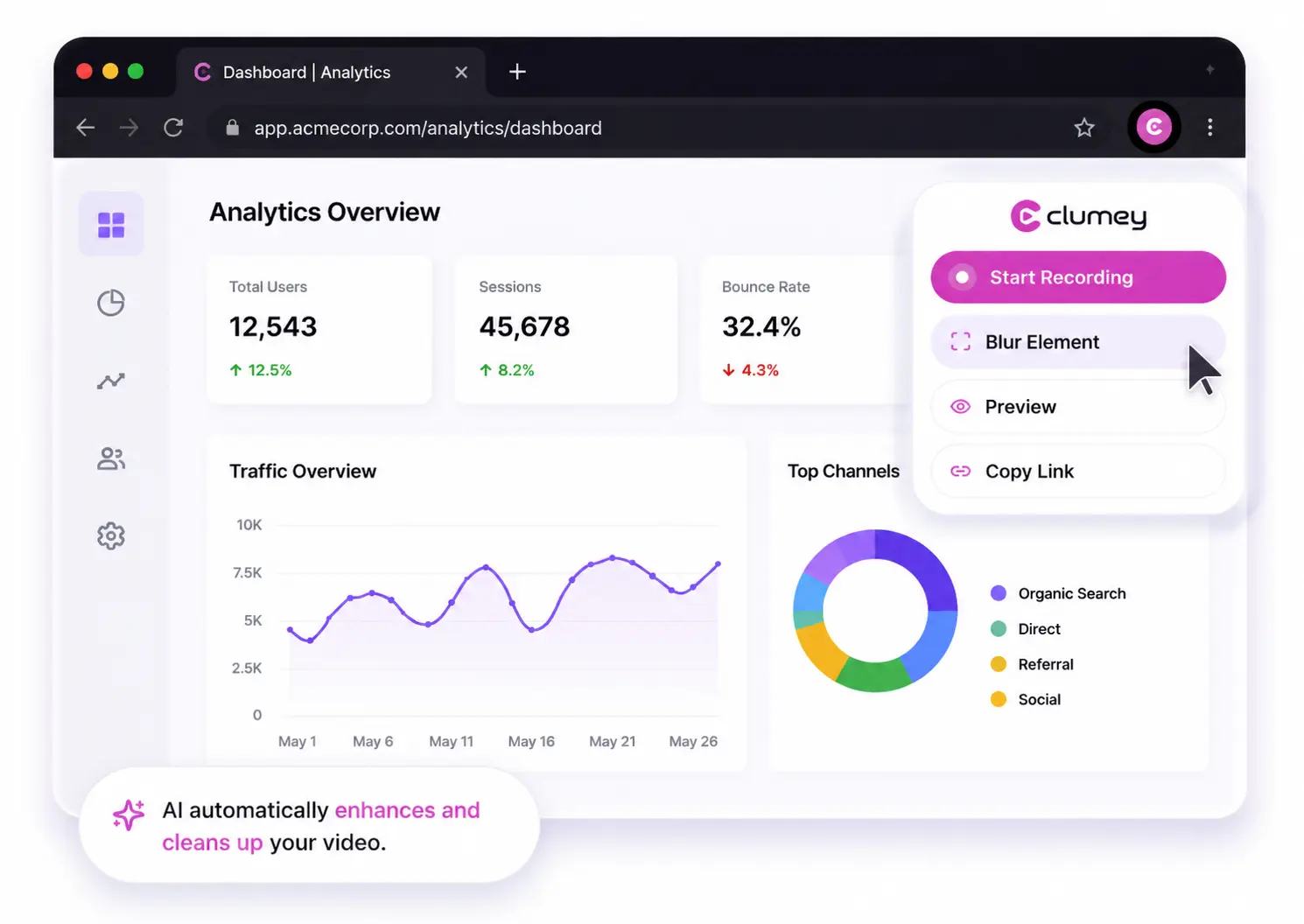Click the Sessions card
Screen dimensions: 1304x924
(566, 330)
